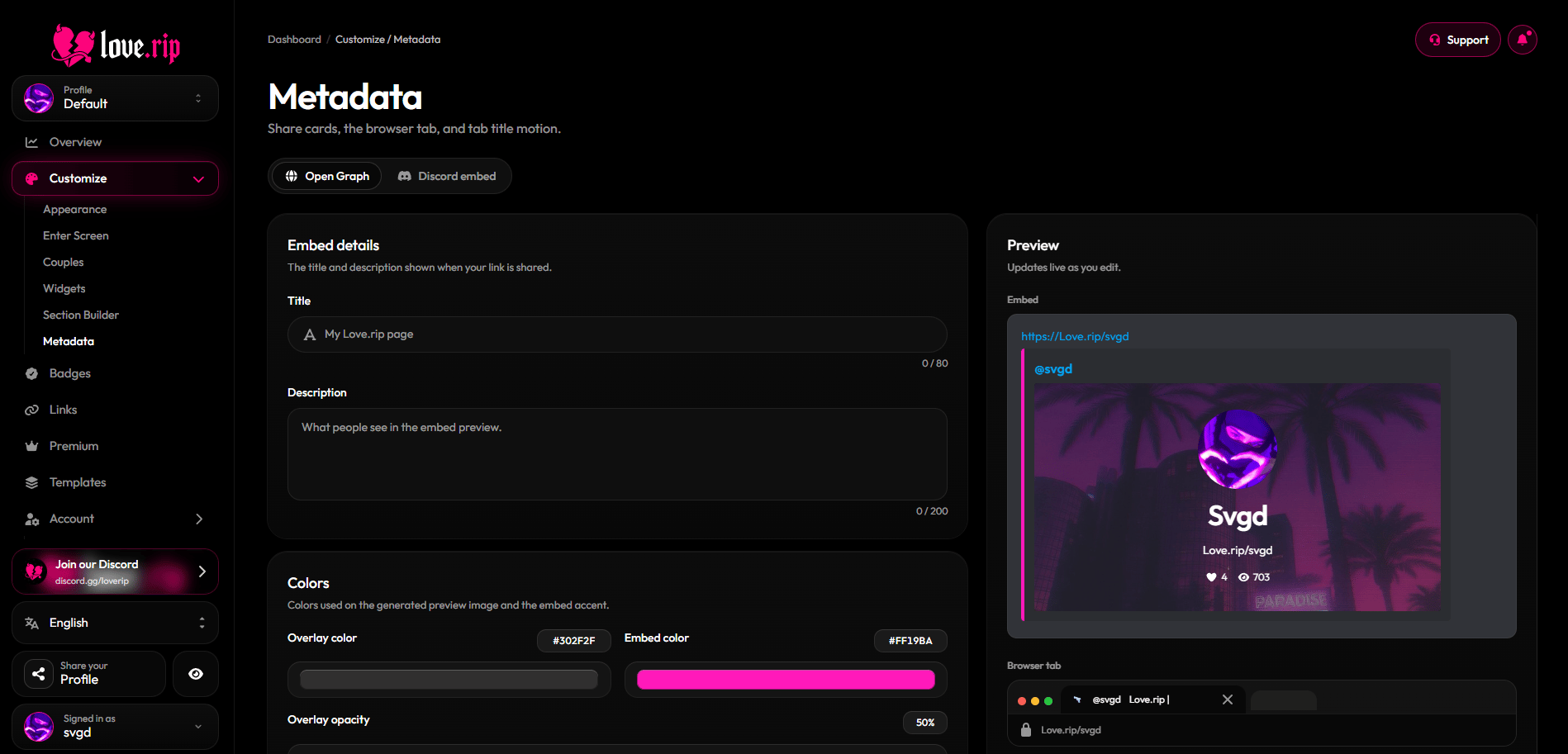Screen dimensions: 1568x754
Task: Open the Widgets page
Action: click(64, 289)
